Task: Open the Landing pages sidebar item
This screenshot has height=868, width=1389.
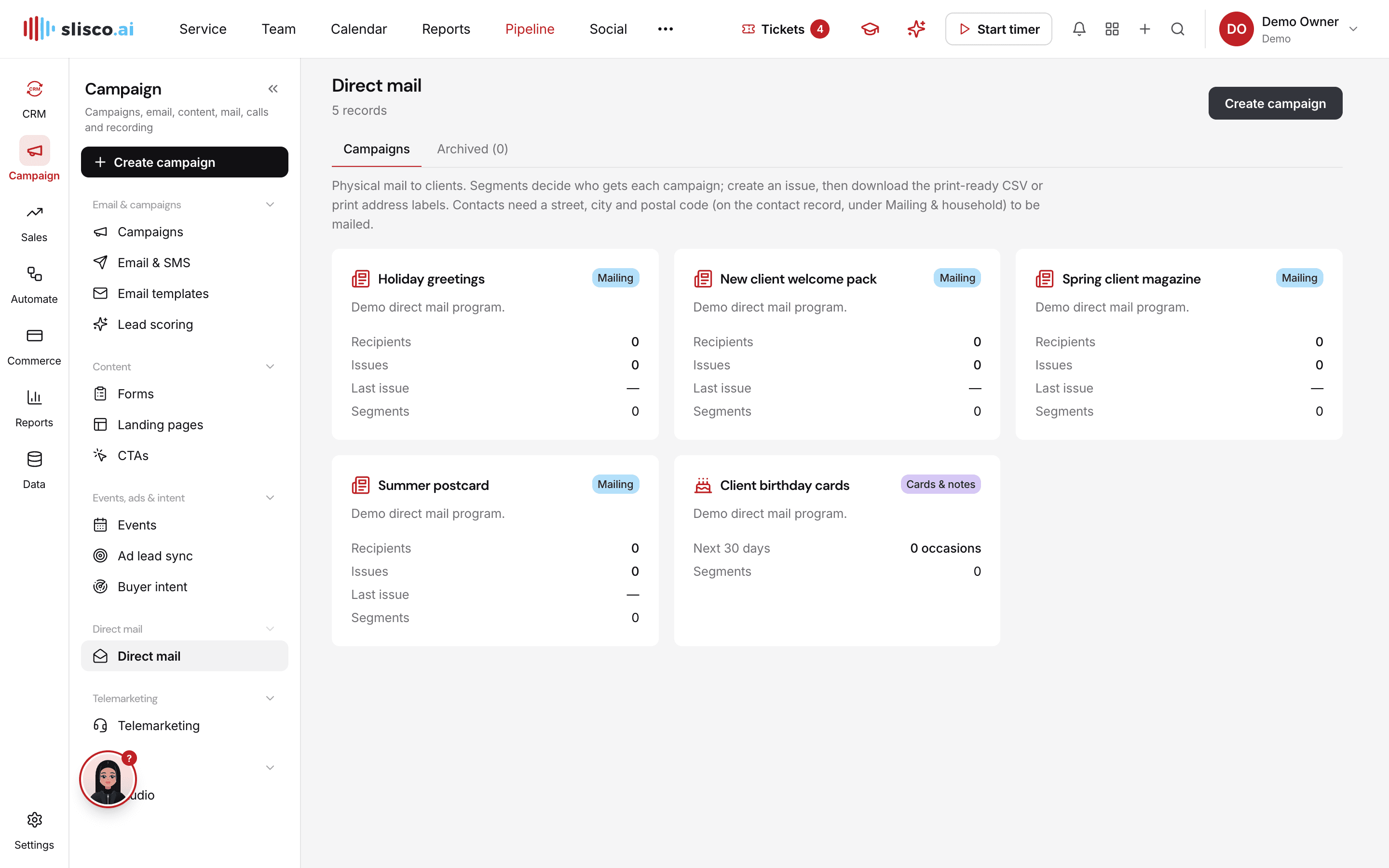Action: 184,424
